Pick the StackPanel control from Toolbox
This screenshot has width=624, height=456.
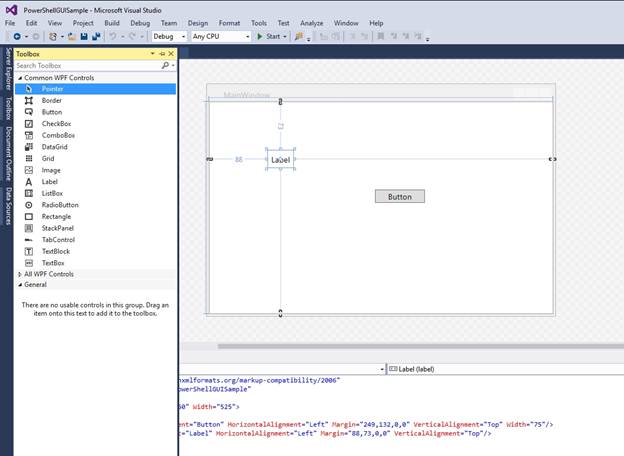tap(96, 228)
